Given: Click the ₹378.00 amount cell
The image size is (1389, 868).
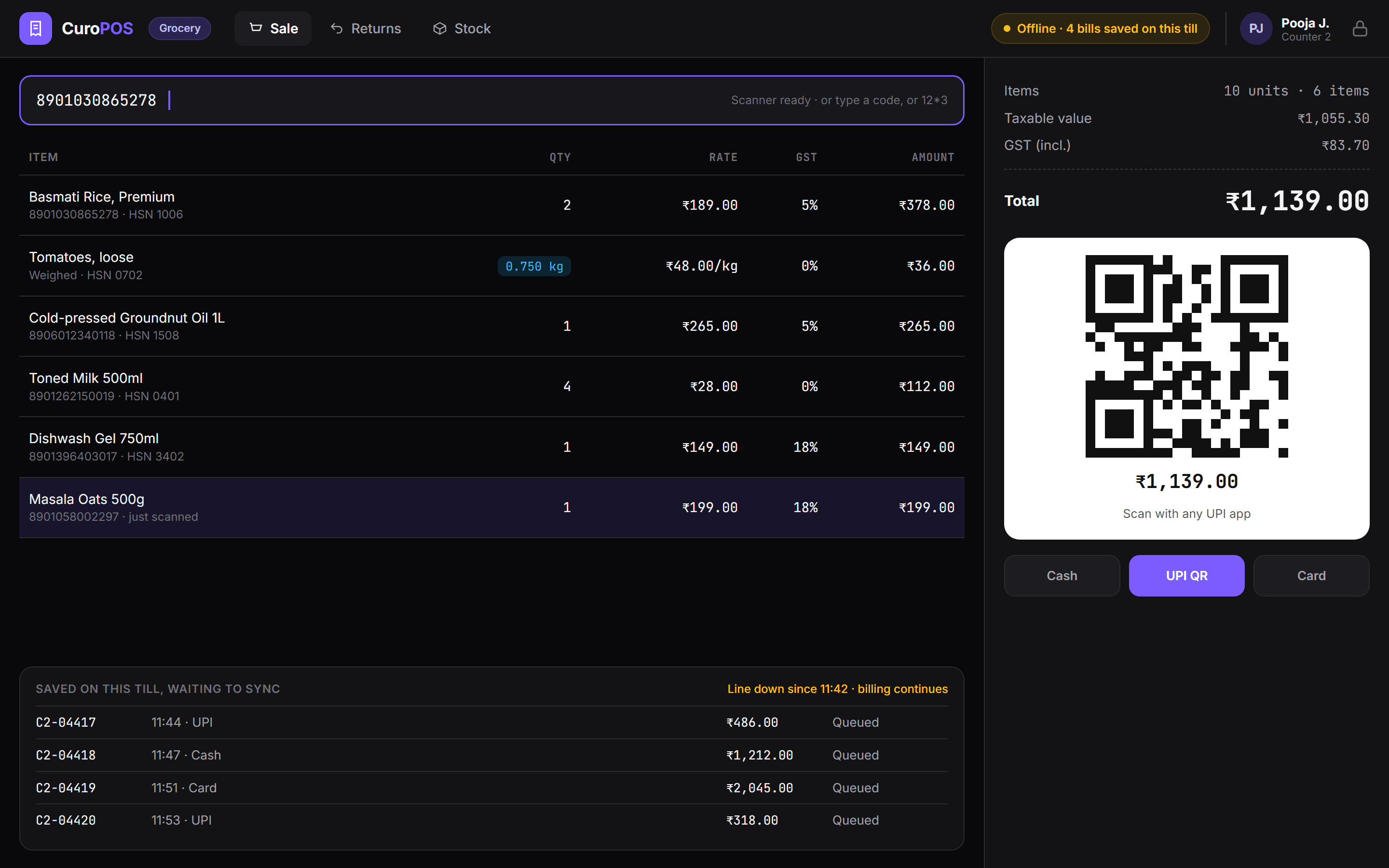Looking at the screenshot, I should click(x=926, y=205).
